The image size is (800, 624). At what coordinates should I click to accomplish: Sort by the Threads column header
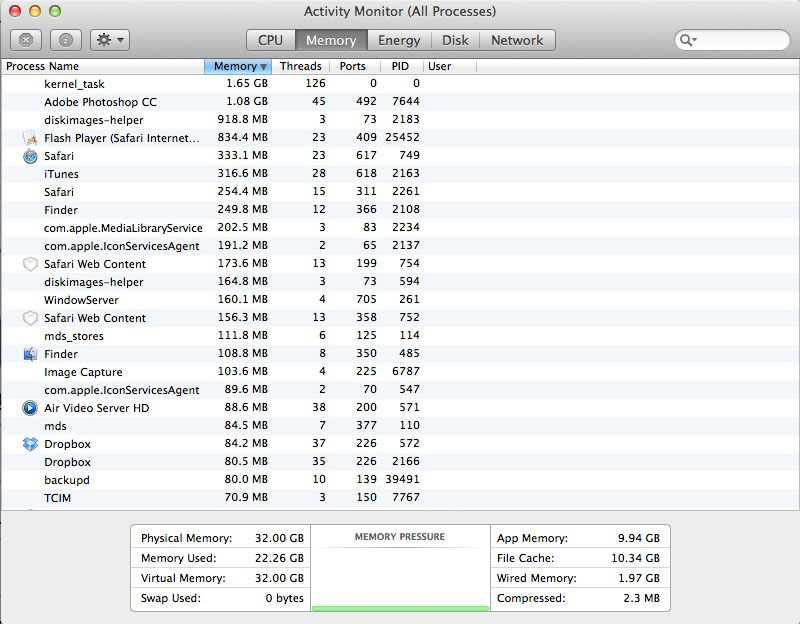[301, 66]
